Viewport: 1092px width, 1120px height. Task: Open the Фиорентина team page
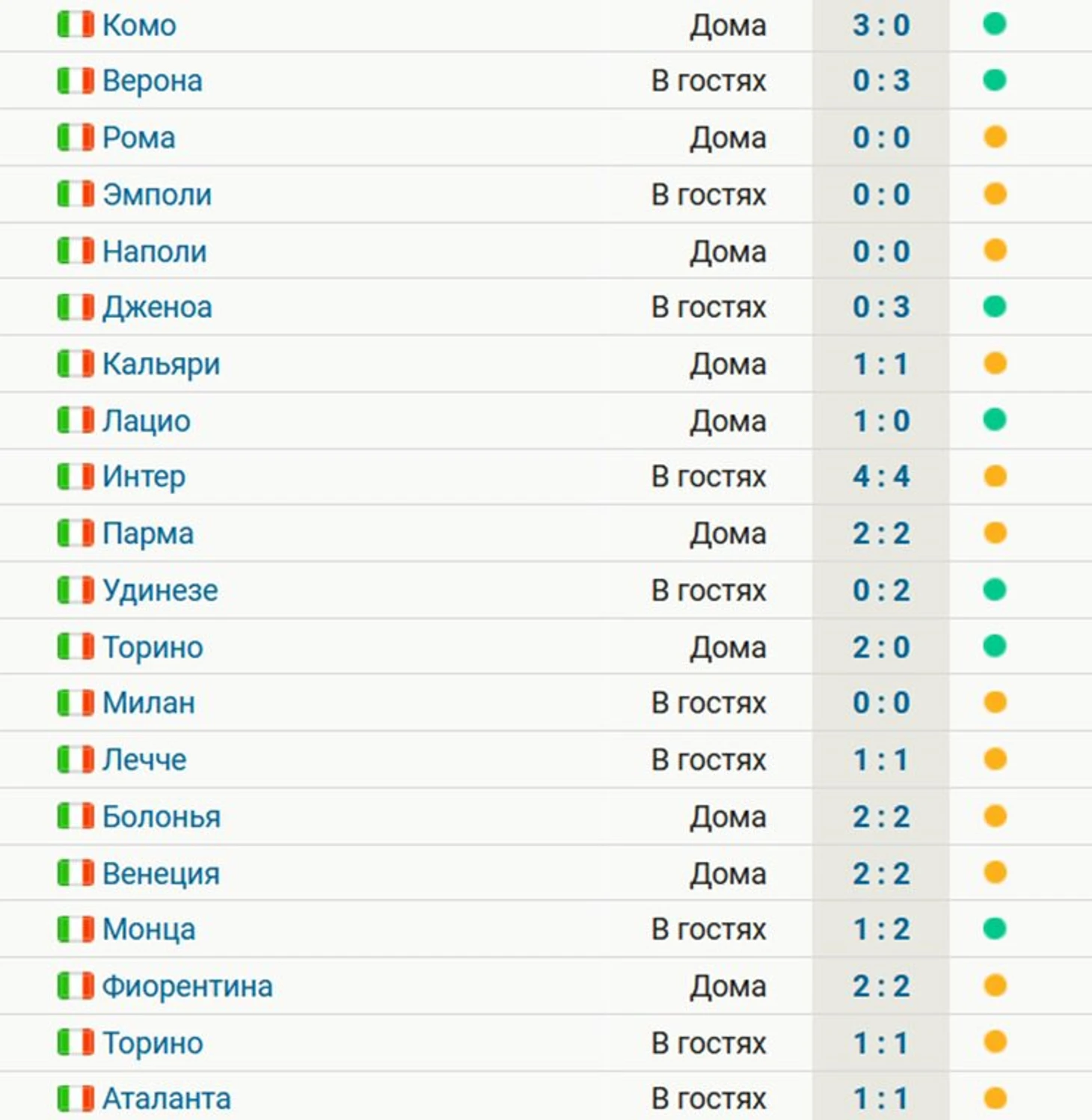(x=187, y=986)
